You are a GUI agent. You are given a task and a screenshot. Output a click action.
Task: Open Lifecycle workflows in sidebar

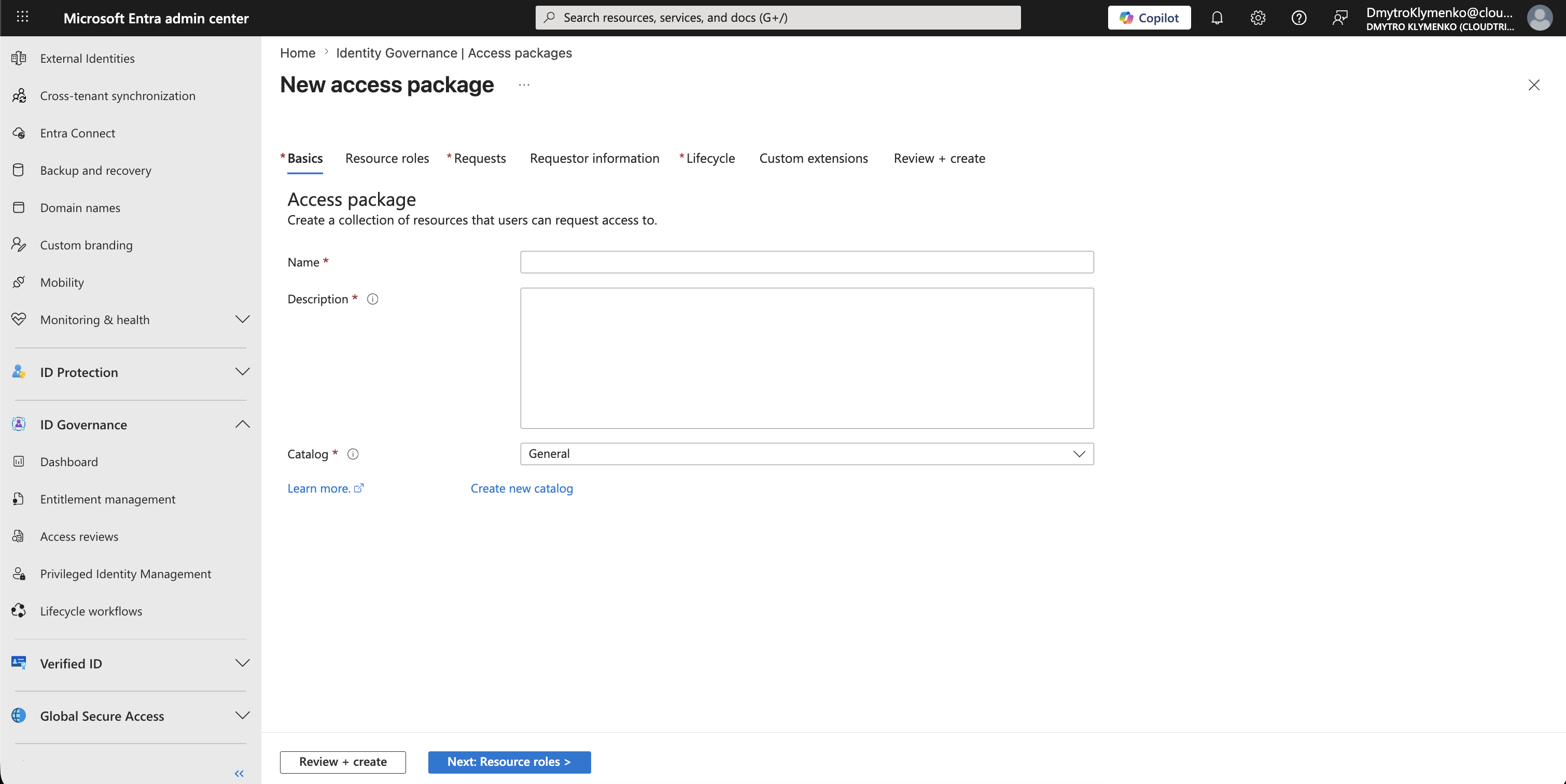[91, 611]
